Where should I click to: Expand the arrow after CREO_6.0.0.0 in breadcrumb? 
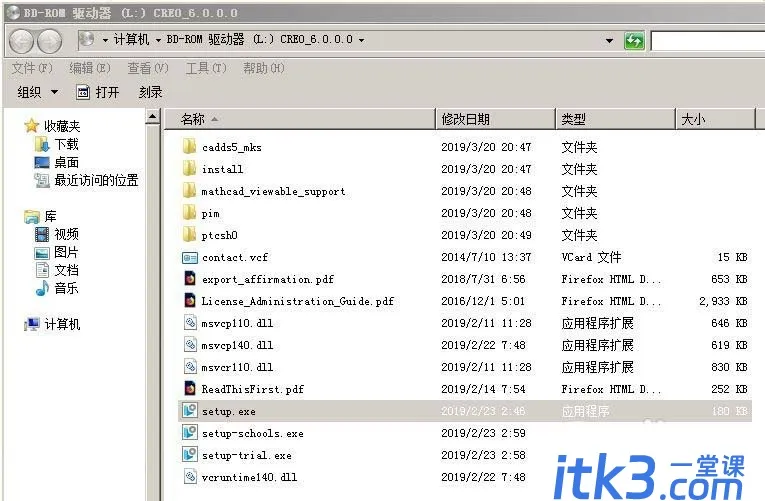point(362,40)
